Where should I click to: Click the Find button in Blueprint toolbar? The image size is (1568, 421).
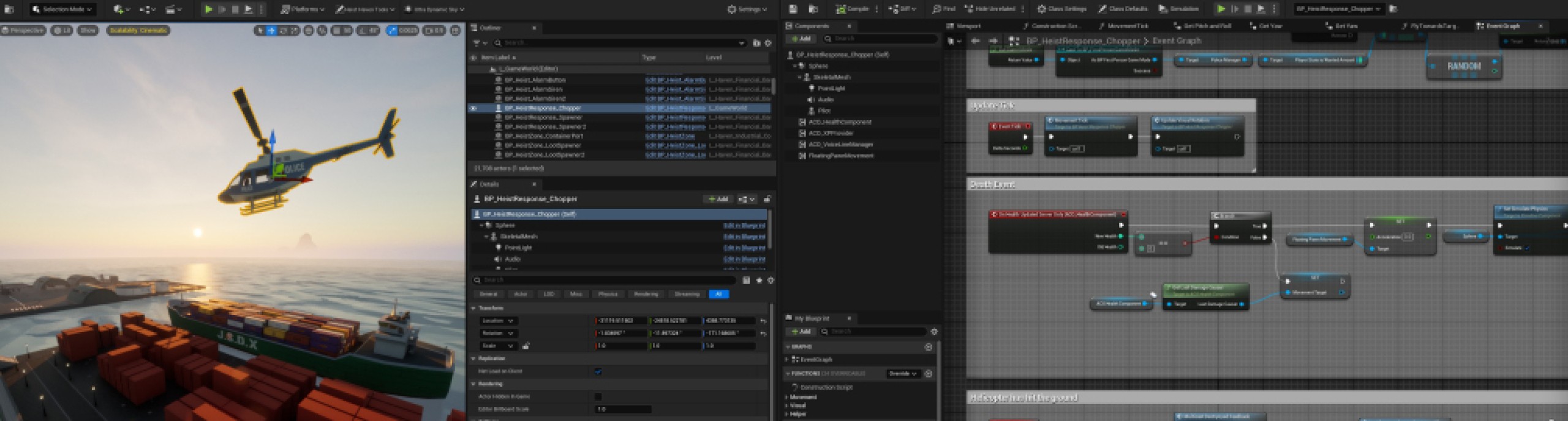click(944, 9)
